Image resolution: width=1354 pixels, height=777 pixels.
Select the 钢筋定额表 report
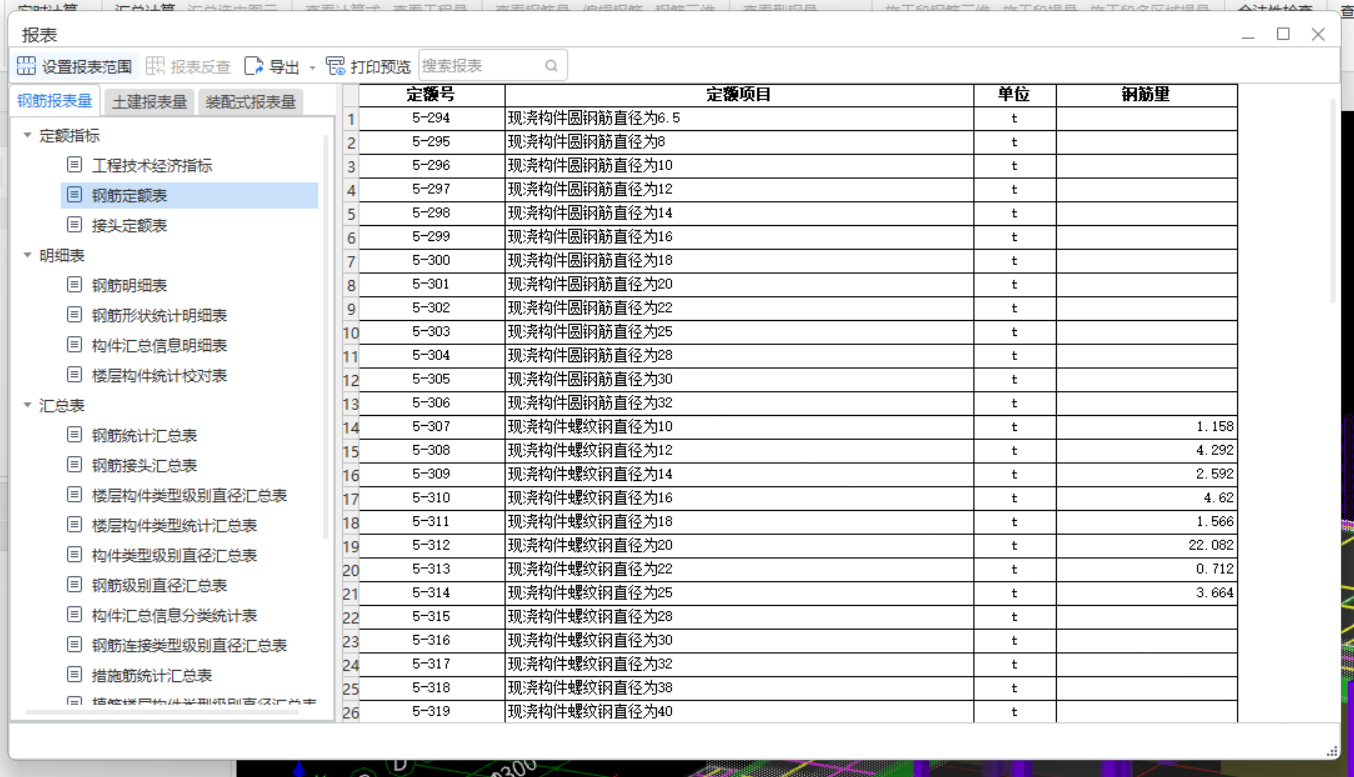[x=130, y=196]
